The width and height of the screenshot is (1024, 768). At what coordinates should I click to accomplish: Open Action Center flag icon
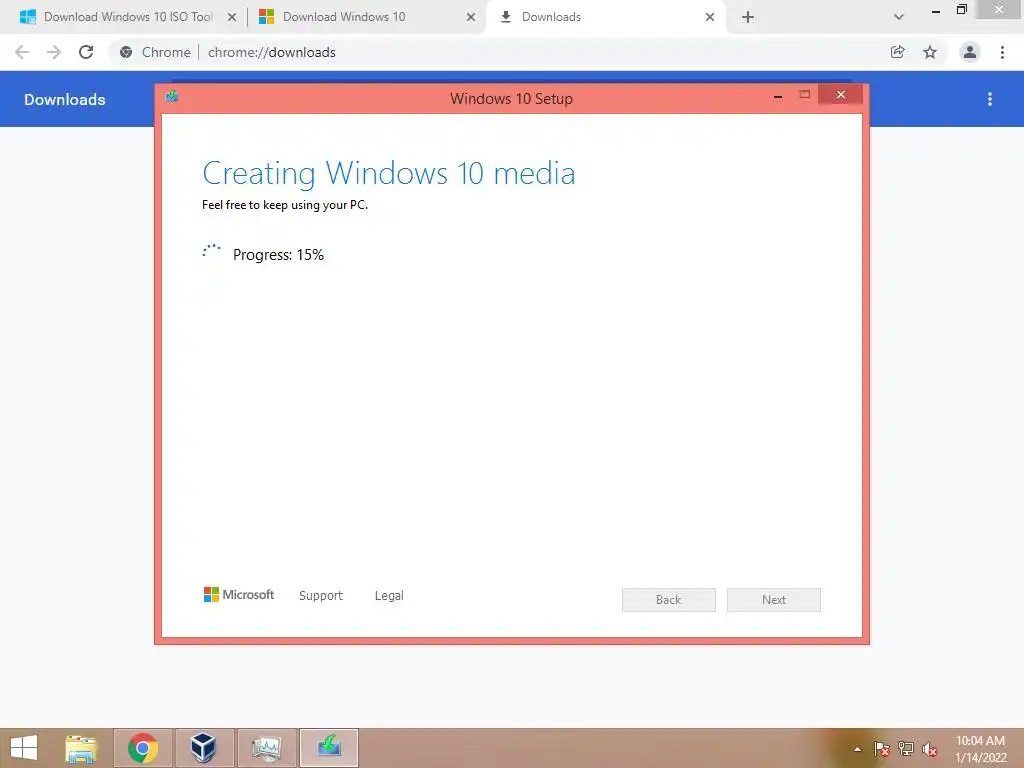click(x=882, y=749)
